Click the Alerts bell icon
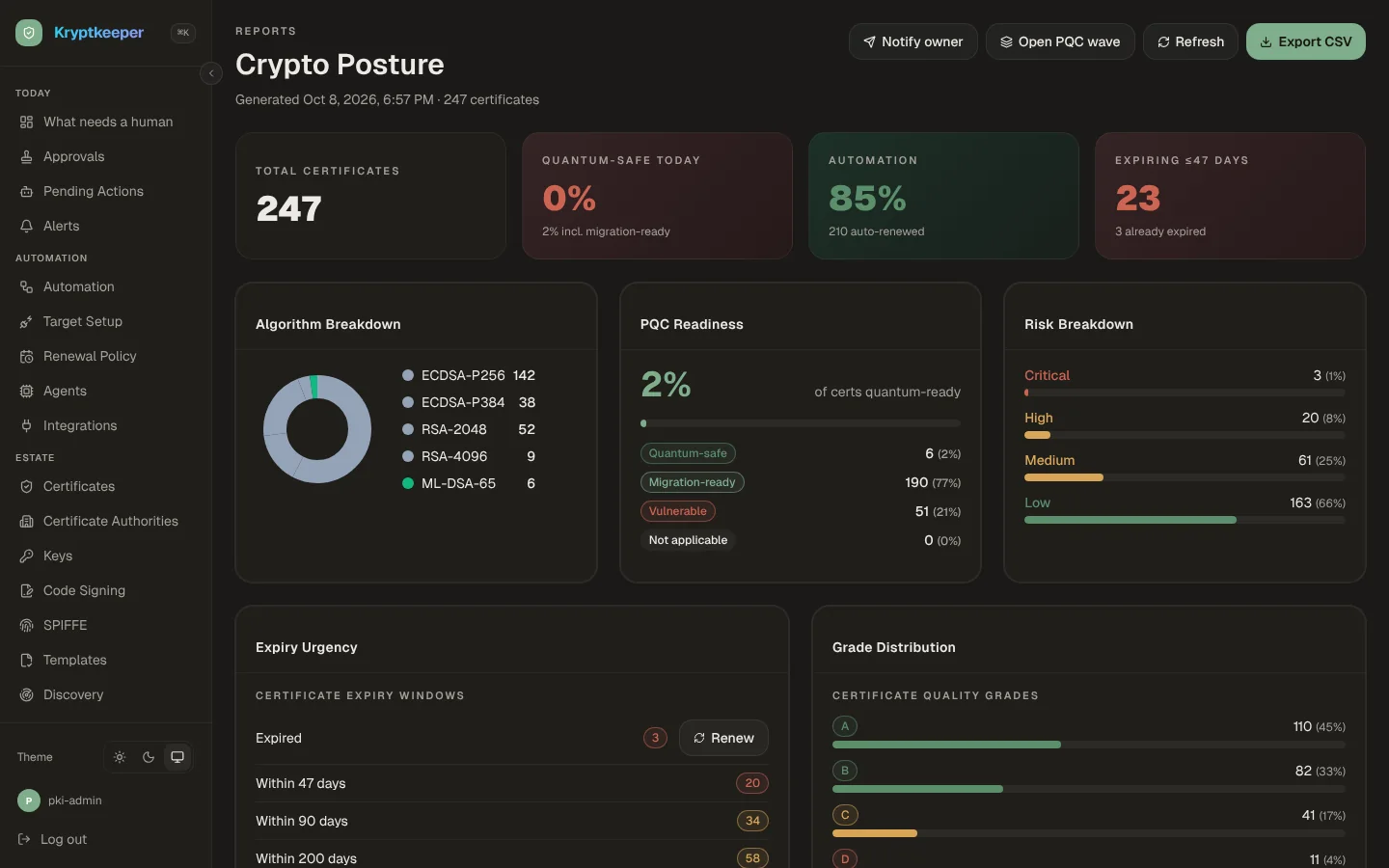The width and height of the screenshot is (1389, 868). coord(26,226)
